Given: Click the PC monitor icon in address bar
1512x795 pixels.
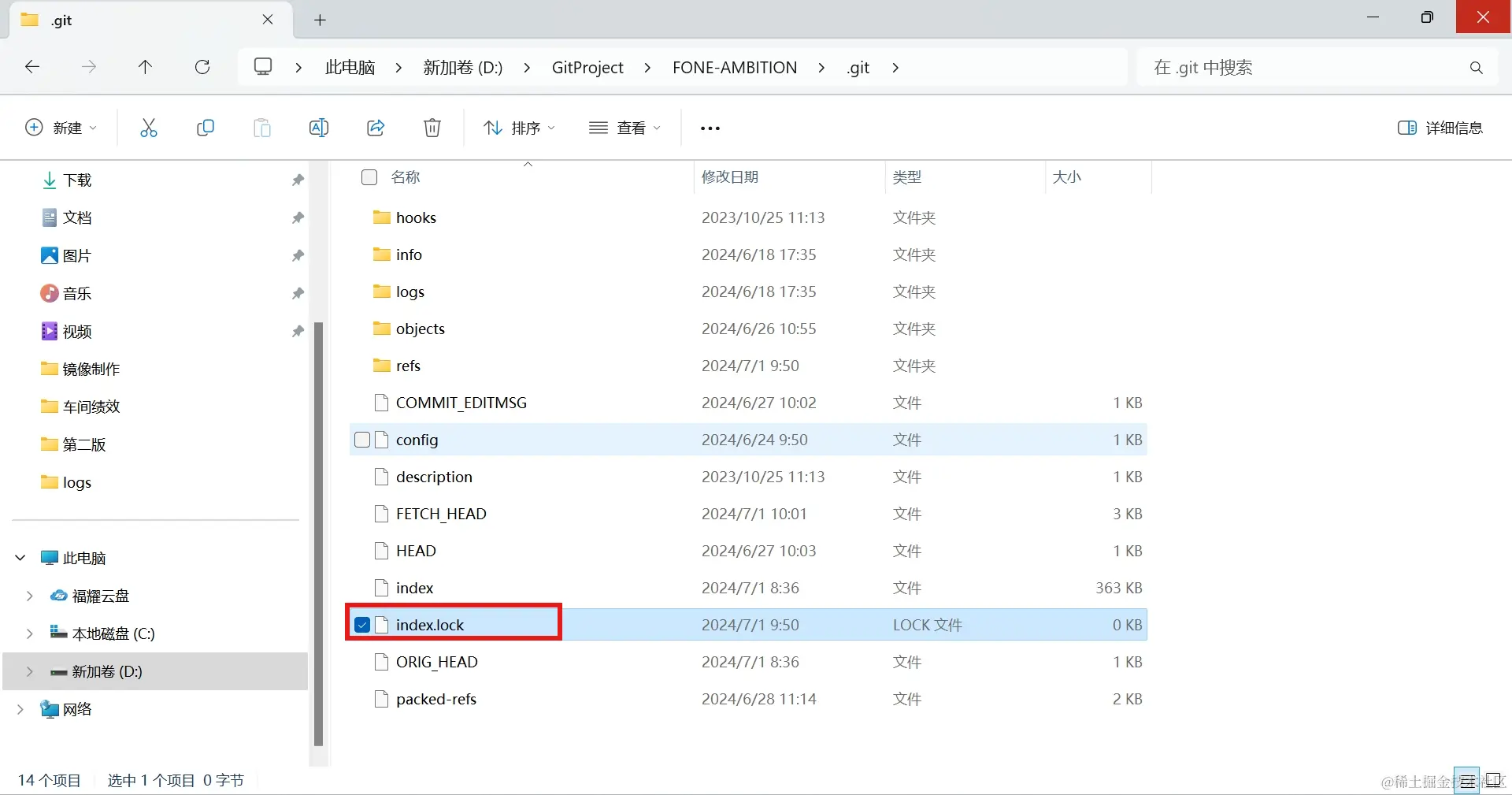Looking at the screenshot, I should click(263, 67).
